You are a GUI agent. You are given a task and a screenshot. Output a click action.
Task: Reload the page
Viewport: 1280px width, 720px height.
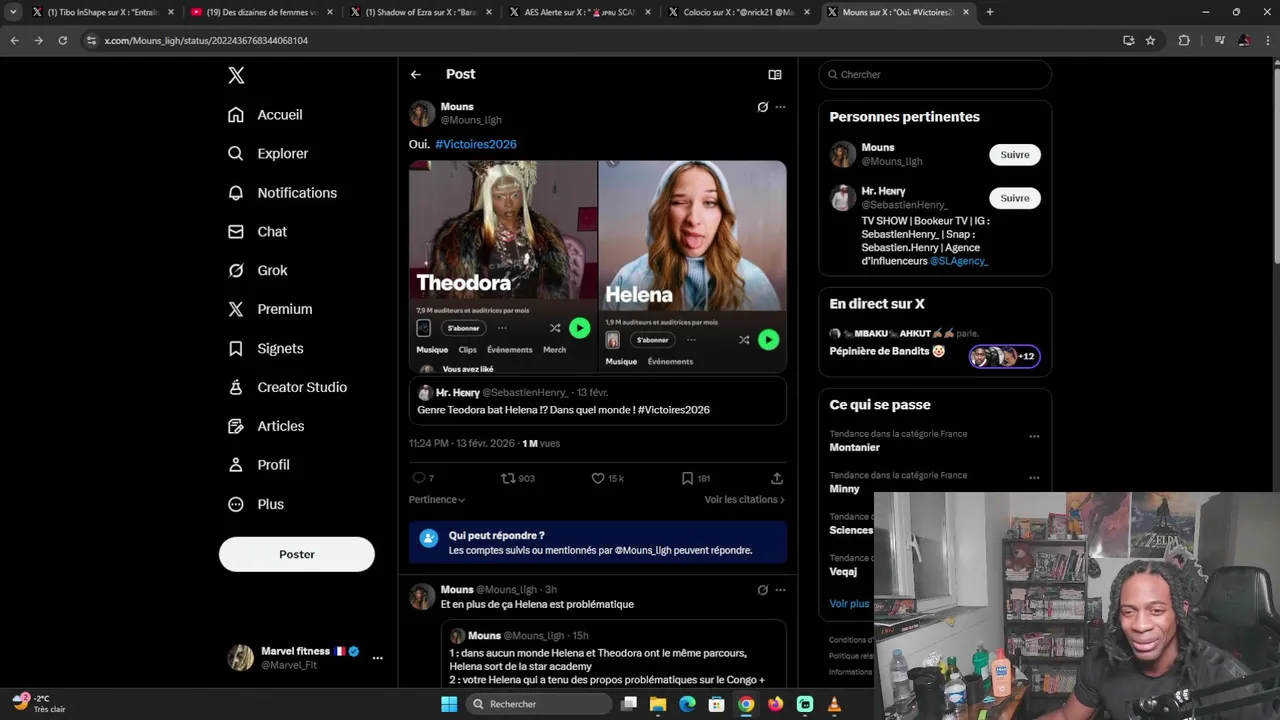62,40
